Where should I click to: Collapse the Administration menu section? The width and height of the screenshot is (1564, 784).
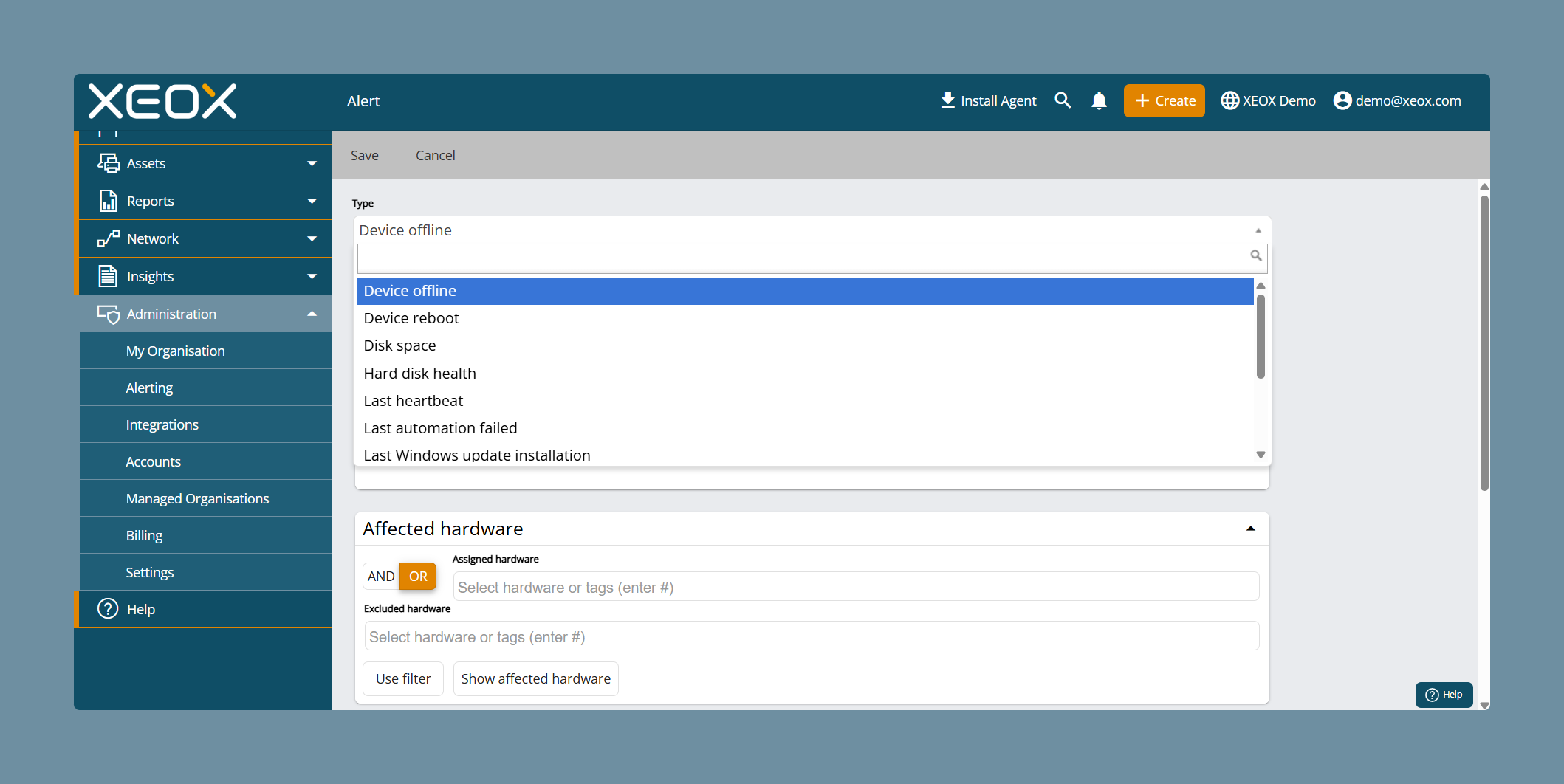312,314
